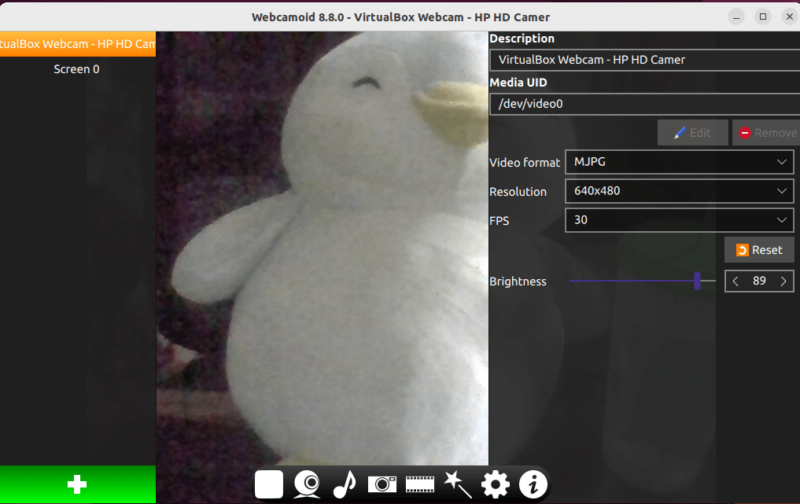Screen dimensions: 800x504
Task: Open preferences with the gear icon
Action: tap(495, 484)
